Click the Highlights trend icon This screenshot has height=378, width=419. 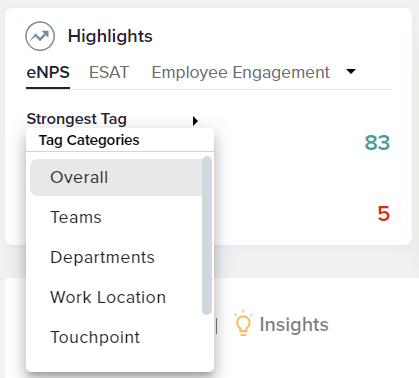point(40,36)
